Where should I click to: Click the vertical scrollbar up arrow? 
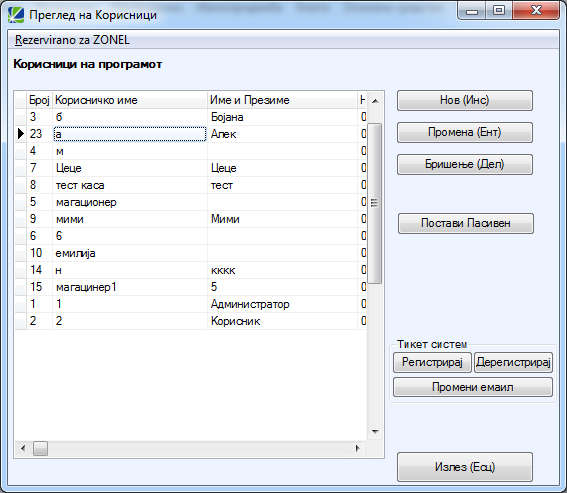[x=375, y=101]
